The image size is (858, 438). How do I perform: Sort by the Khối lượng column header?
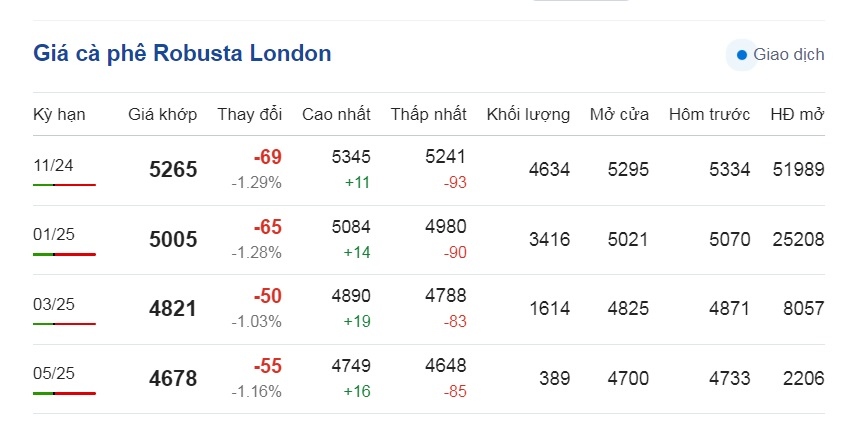click(528, 114)
